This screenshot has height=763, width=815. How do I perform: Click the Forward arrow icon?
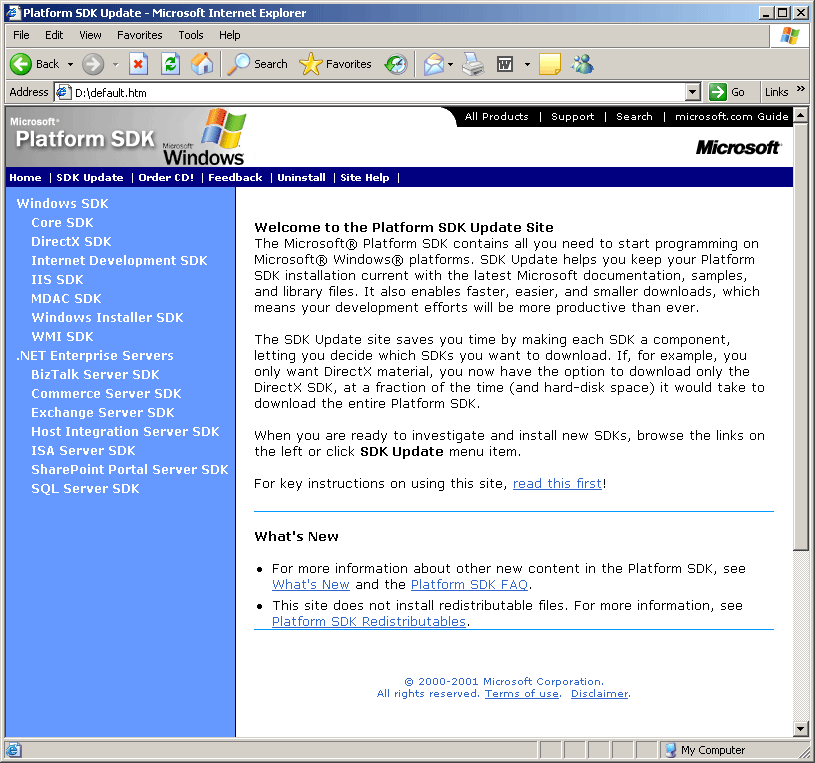pyautogui.click(x=93, y=64)
